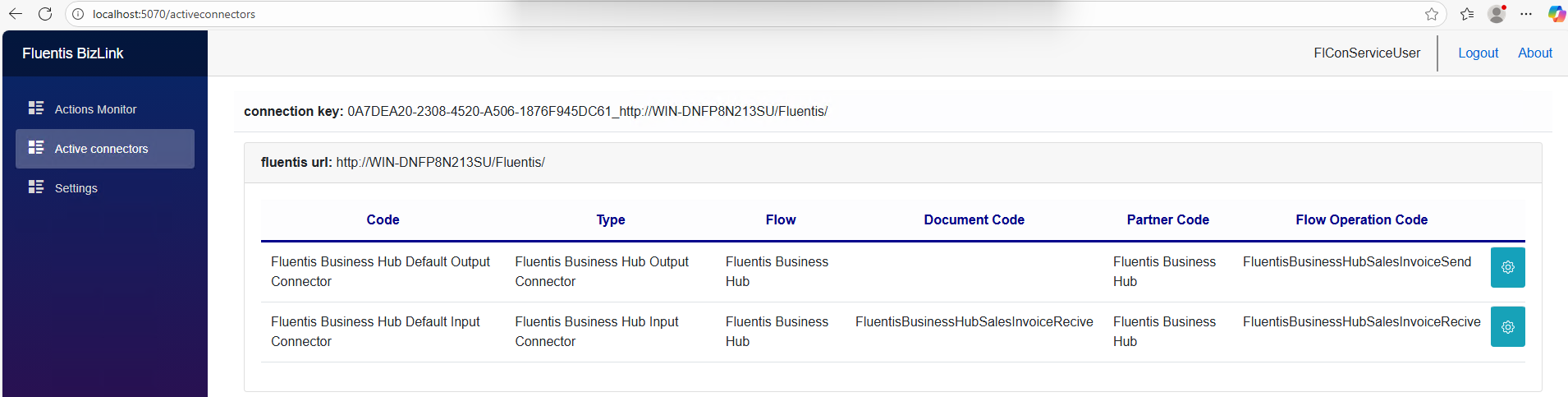Open Actions Monitor page
1568x397 pixels.
coord(95,109)
